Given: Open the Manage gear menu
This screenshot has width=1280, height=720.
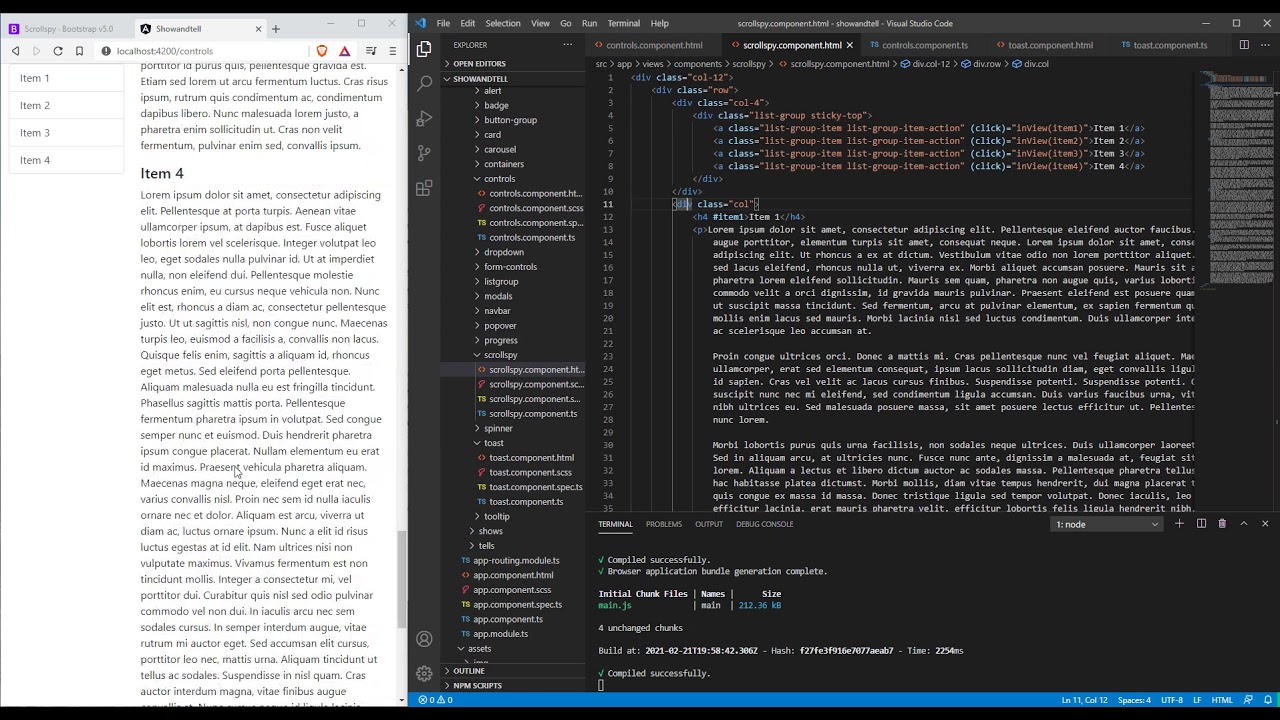Looking at the screenshot, I should click(424, 674).
